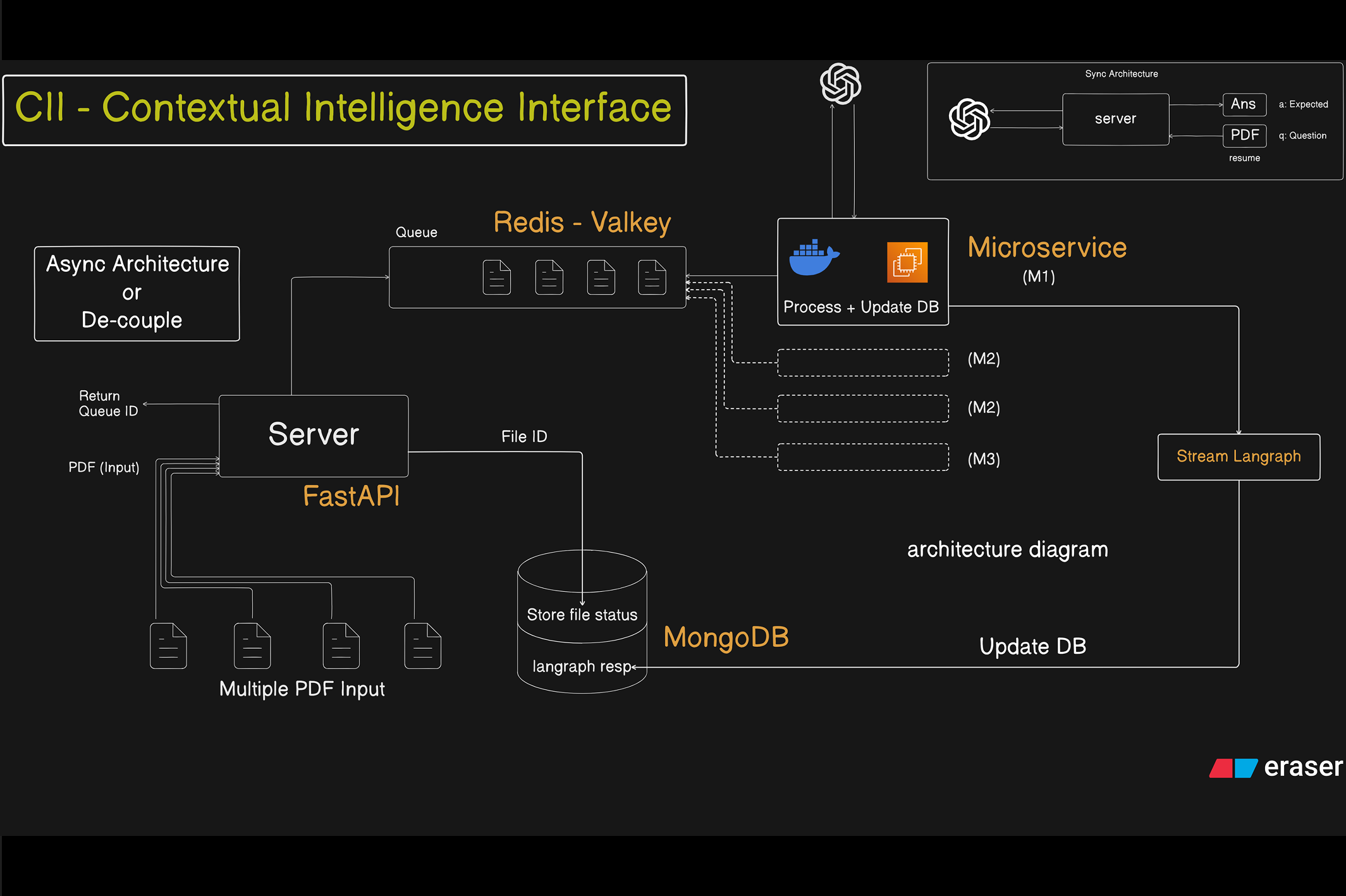Screen dimensions: 1346x896
Task: Select the Stream Langraph box
Action: click(x=1239, y=457)
